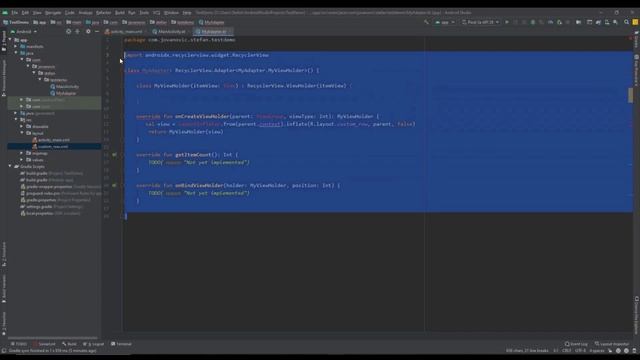The height and width of the screenshot is (360, 640).
Task: Click the getItemCount gutter override icon
Action: [114, 155]
